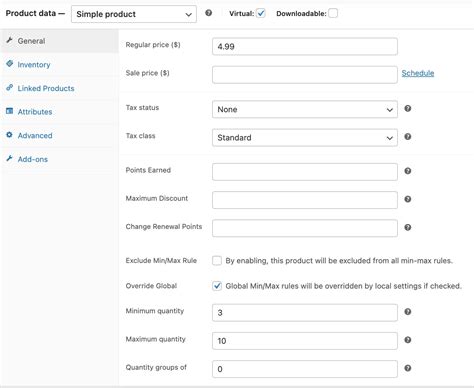Click the help icon beside product type dropdown
This screenshot has height=388, width=474.
coord(209,13)
